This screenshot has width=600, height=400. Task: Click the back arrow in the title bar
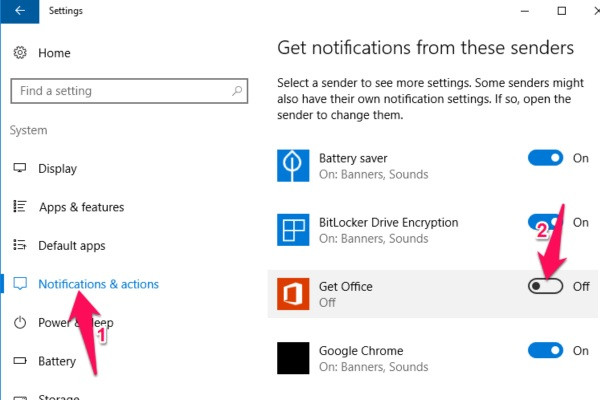tap(20, 11)
